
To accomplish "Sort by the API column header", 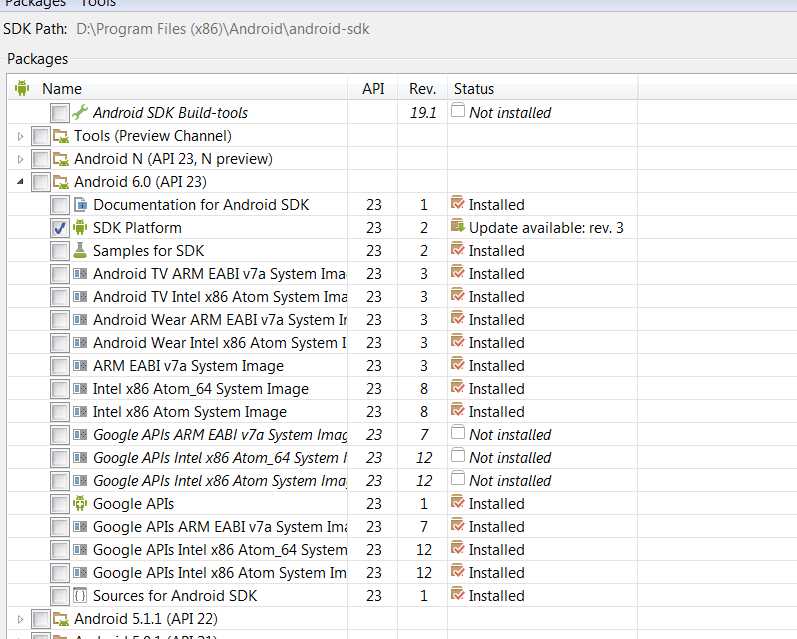I will tap(373, 88).
